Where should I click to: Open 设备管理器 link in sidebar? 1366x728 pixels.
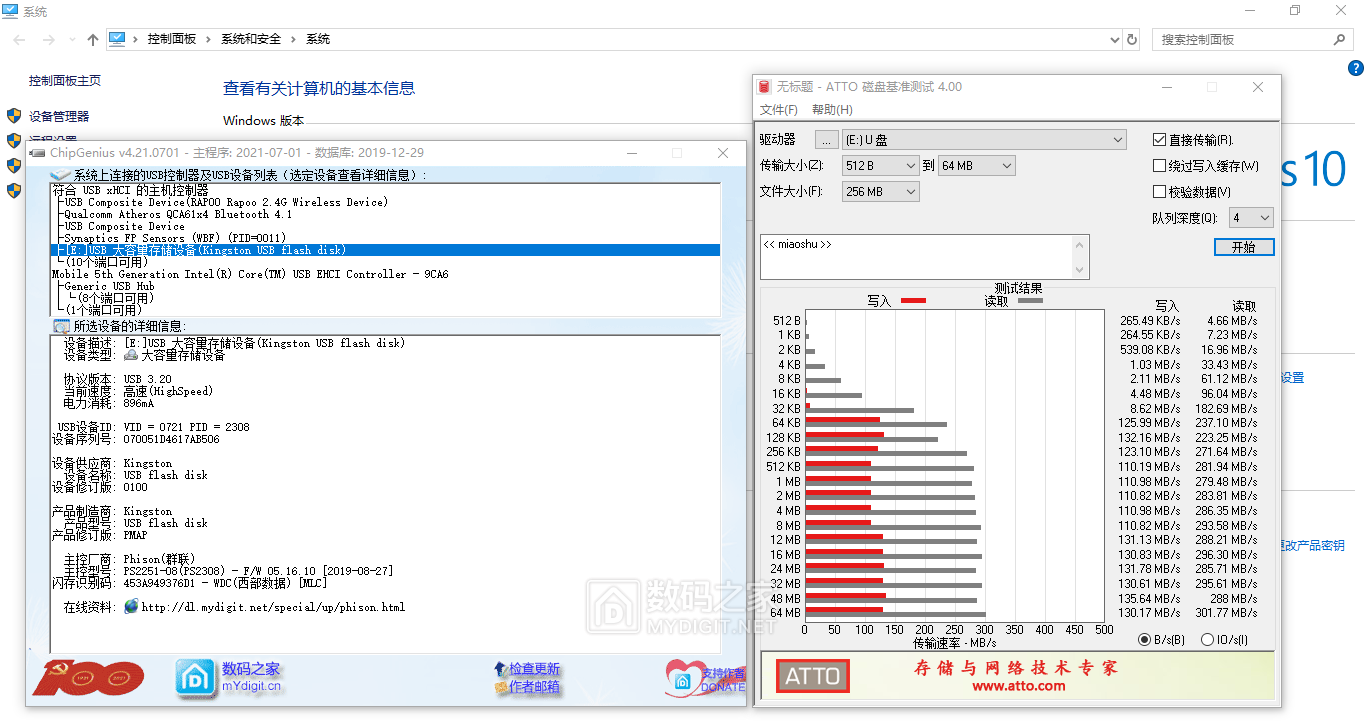[59, 117]
